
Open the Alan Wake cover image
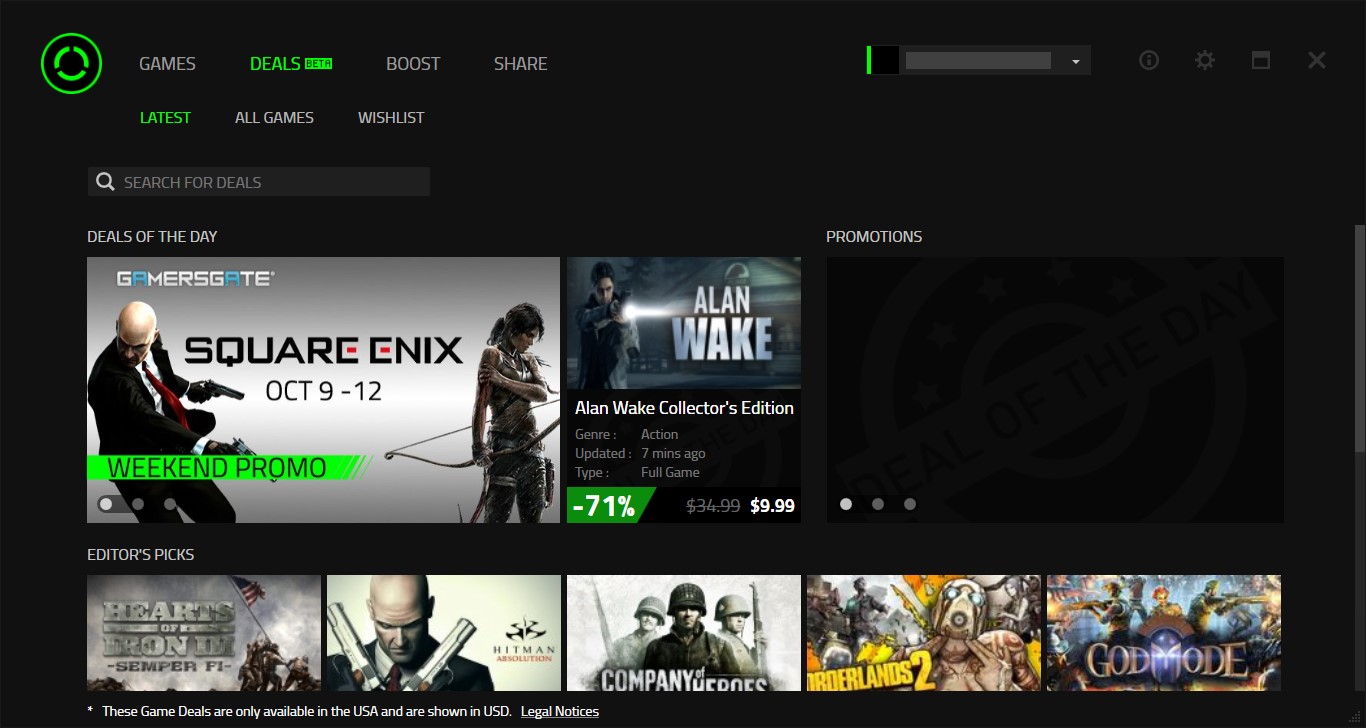pyautogui.click(x=684, y=323)
